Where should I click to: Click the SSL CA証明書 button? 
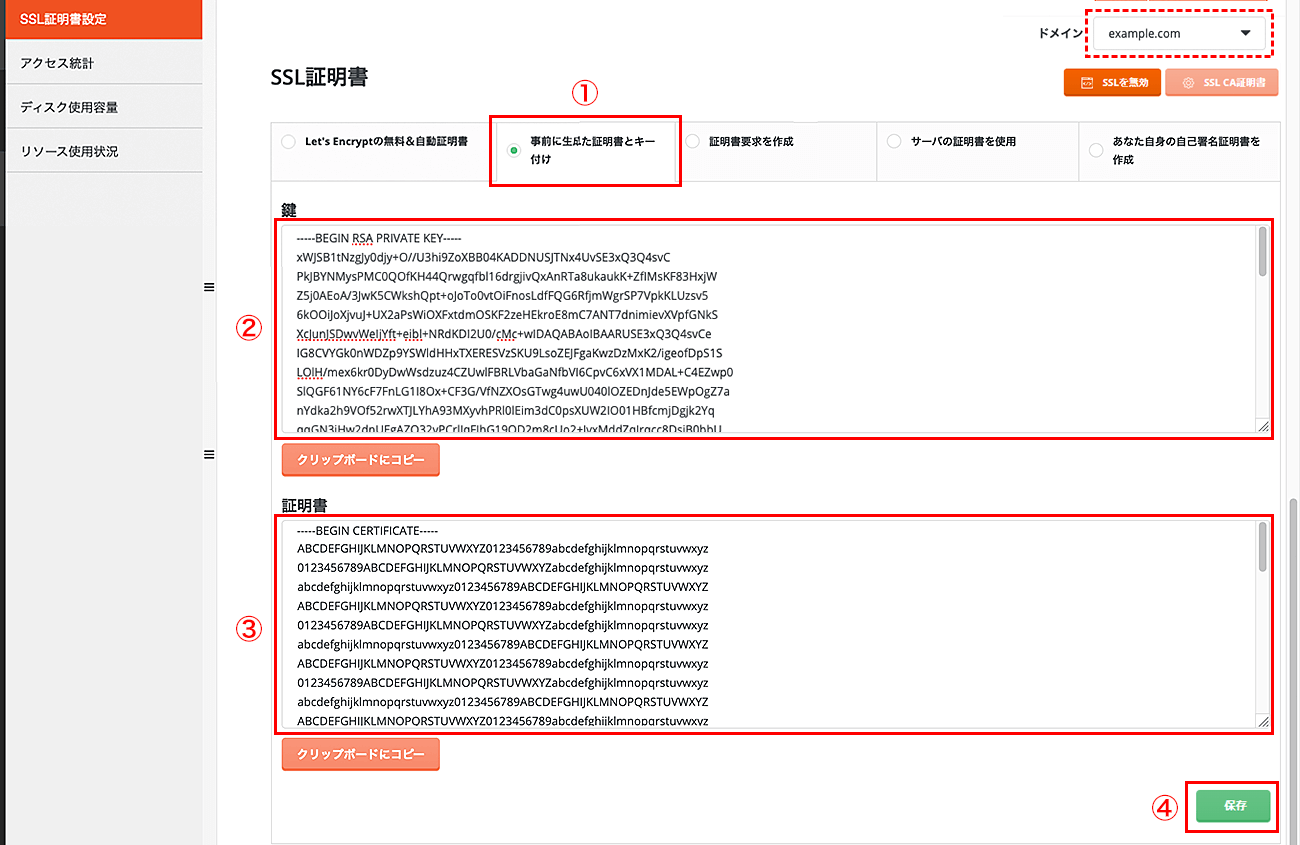[1223, 83]
